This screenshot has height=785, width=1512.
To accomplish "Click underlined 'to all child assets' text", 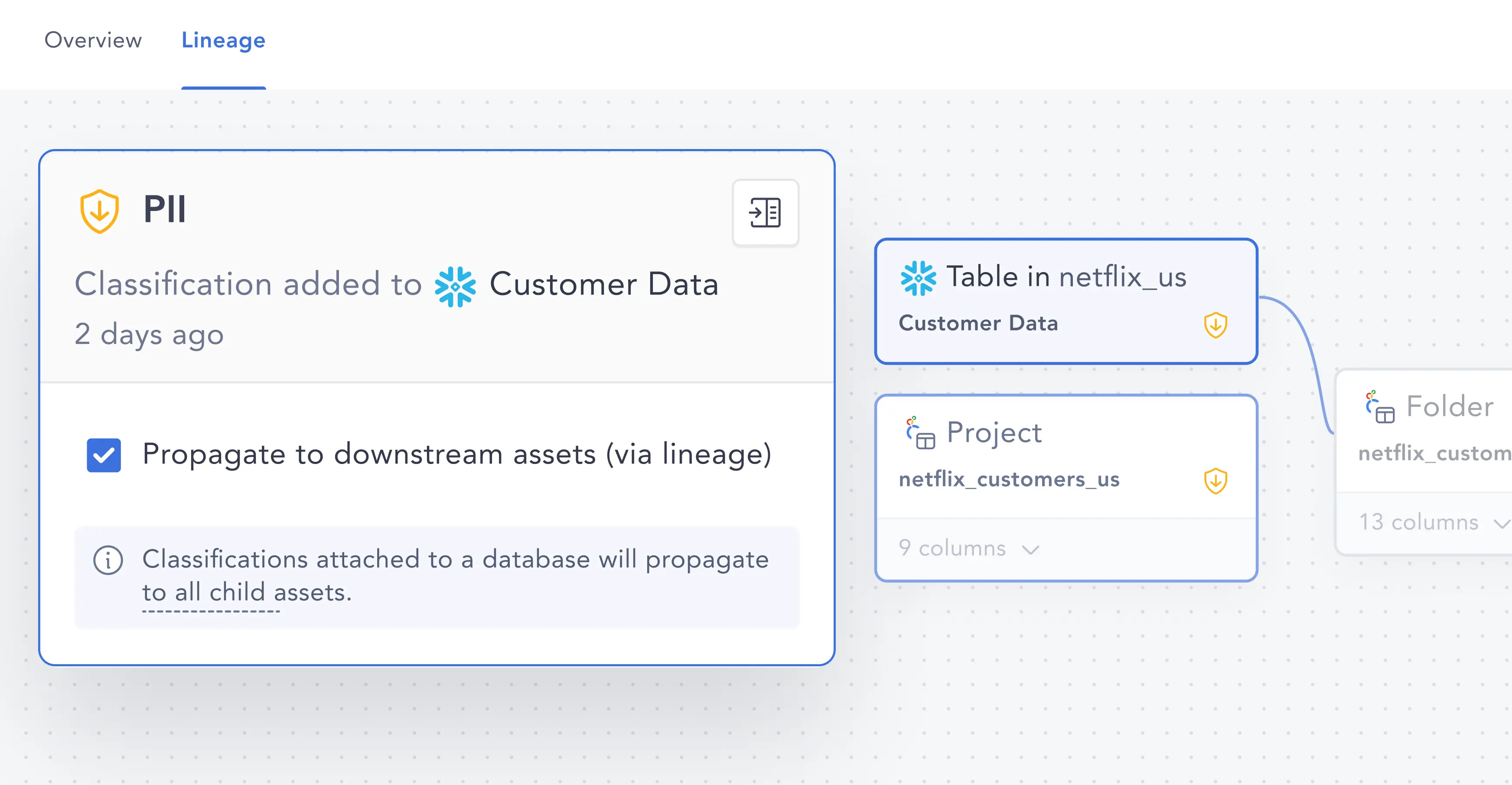I will 247,593.
